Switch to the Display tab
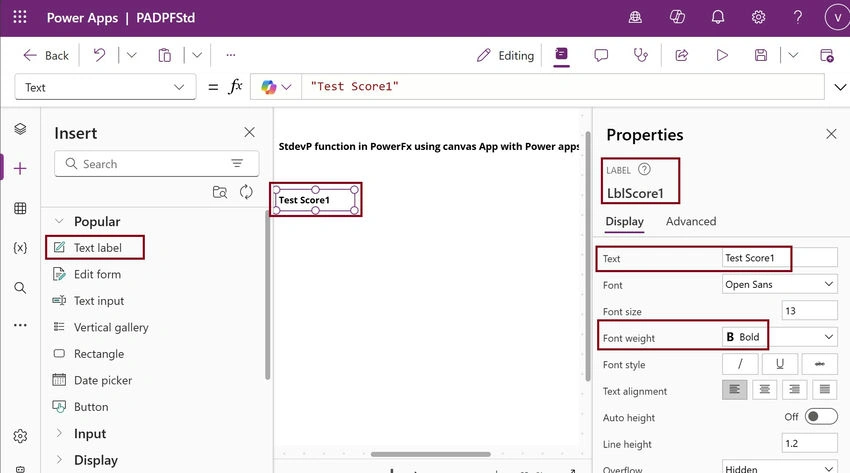The height and width of the screenshot is (473, 850). point(624,222)
